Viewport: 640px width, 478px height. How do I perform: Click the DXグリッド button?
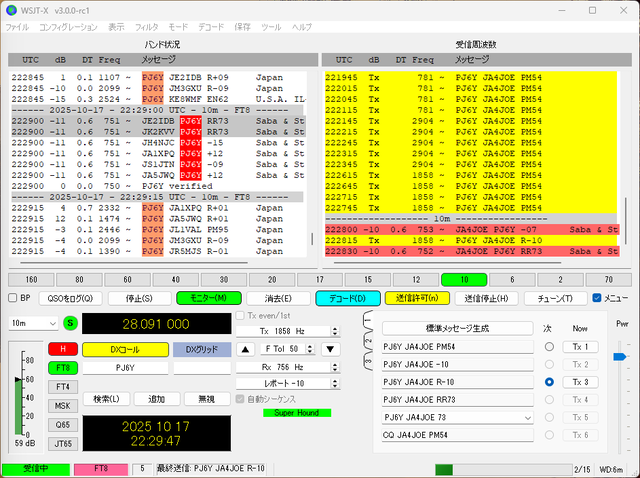[202, 349]
